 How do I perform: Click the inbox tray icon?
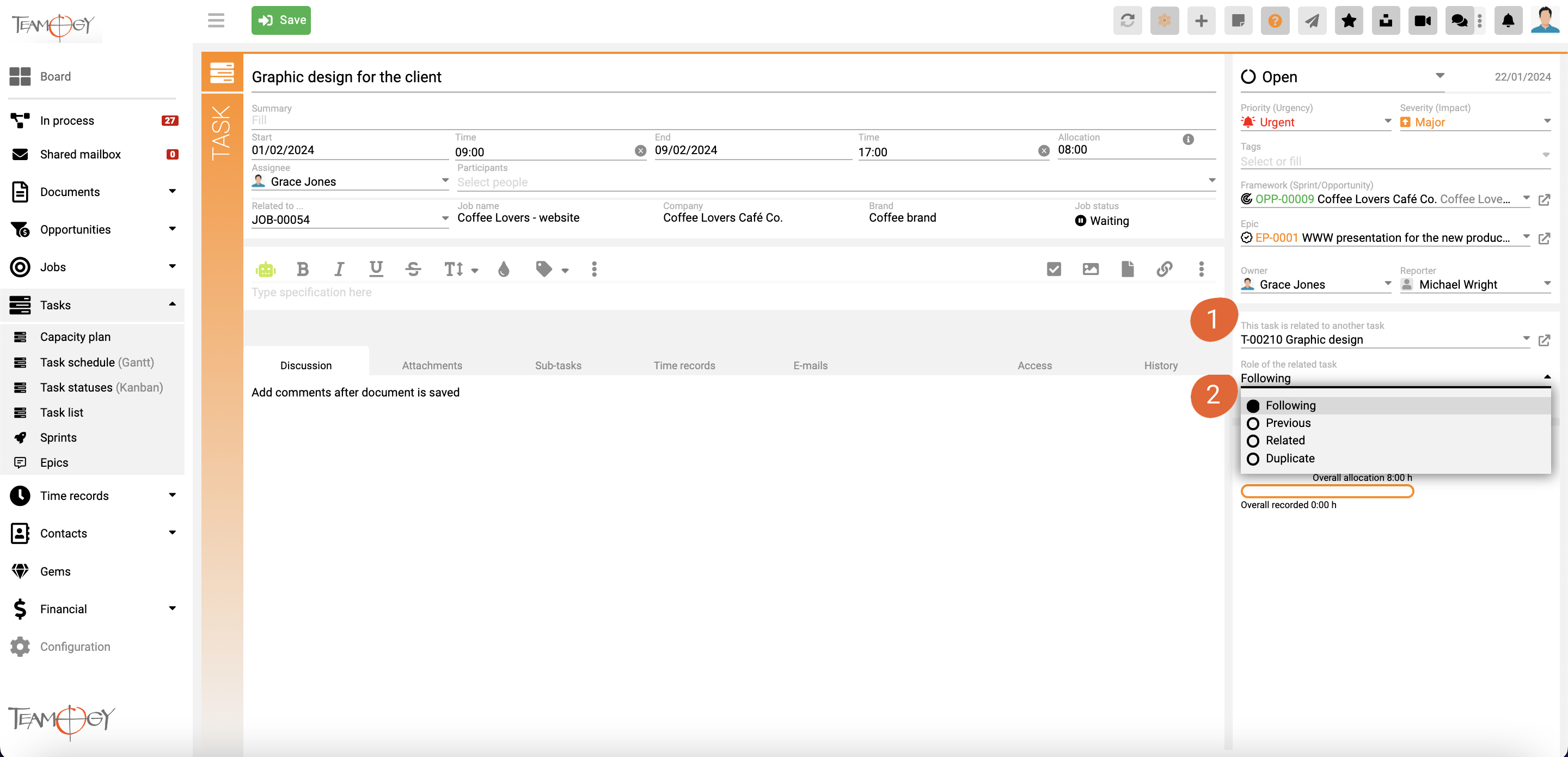(x=1386, y=21)
